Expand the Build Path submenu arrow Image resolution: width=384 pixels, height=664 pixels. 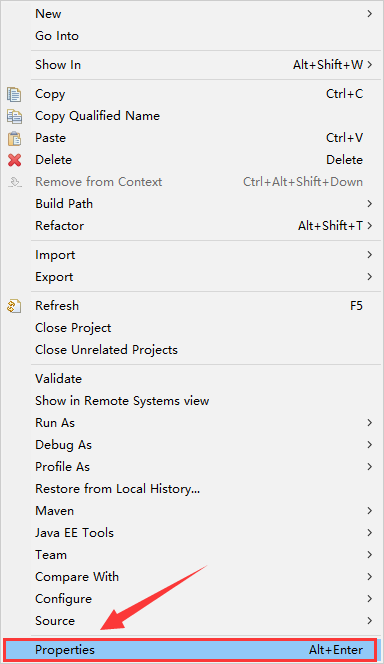pyautogui.click(x=370, y=204)
